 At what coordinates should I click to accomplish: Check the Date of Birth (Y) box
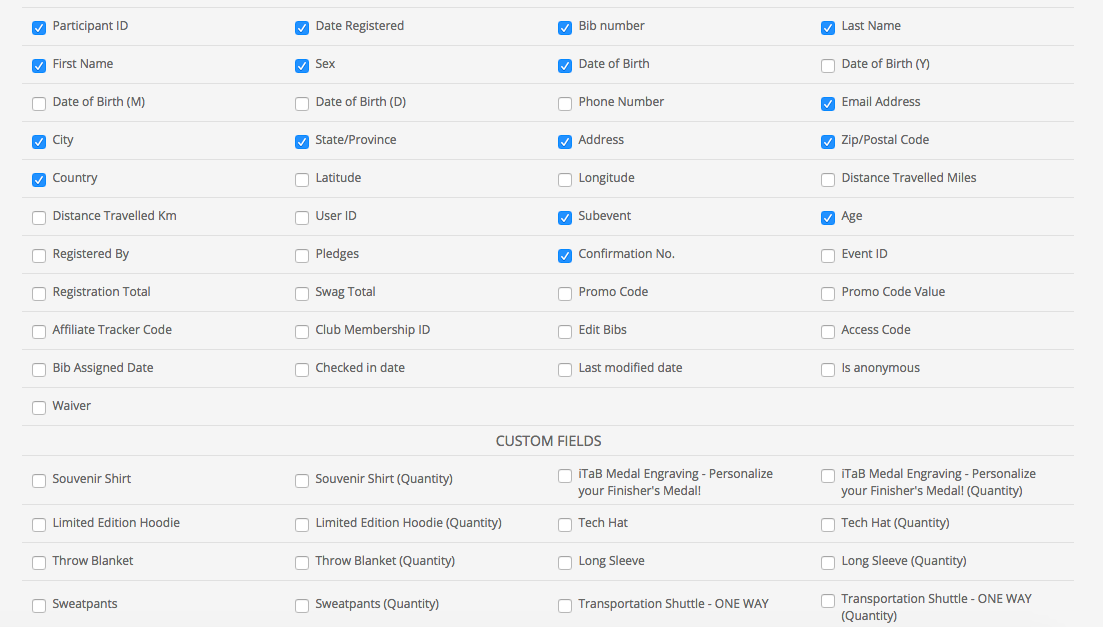828,66
